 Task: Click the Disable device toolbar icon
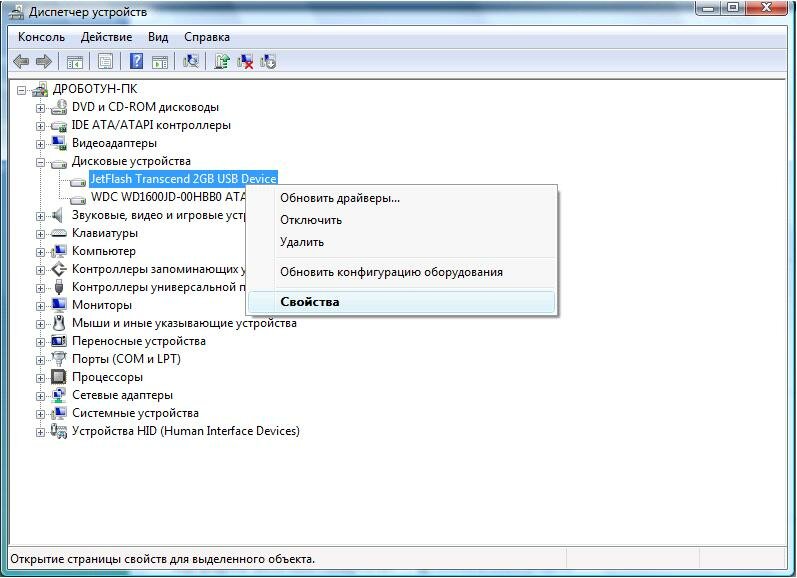[268, 62]
